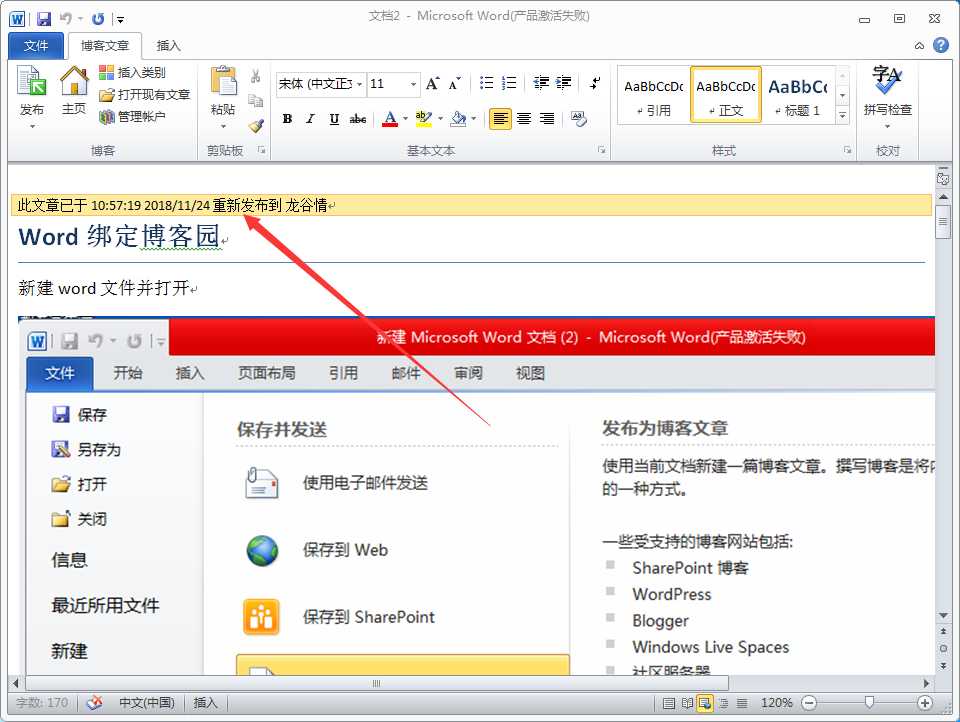
Task: Open 管理帐户 manage accounts
Action: (132, 116)
